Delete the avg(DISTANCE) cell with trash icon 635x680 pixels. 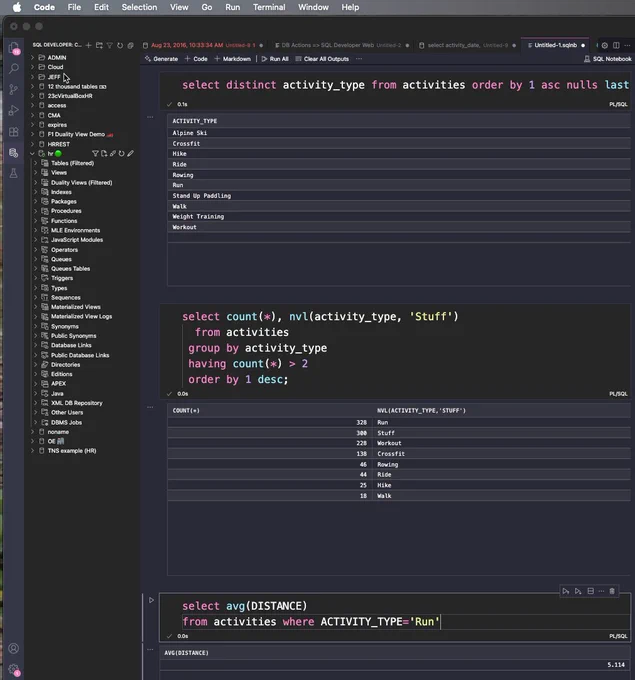[x=612, y=591]
